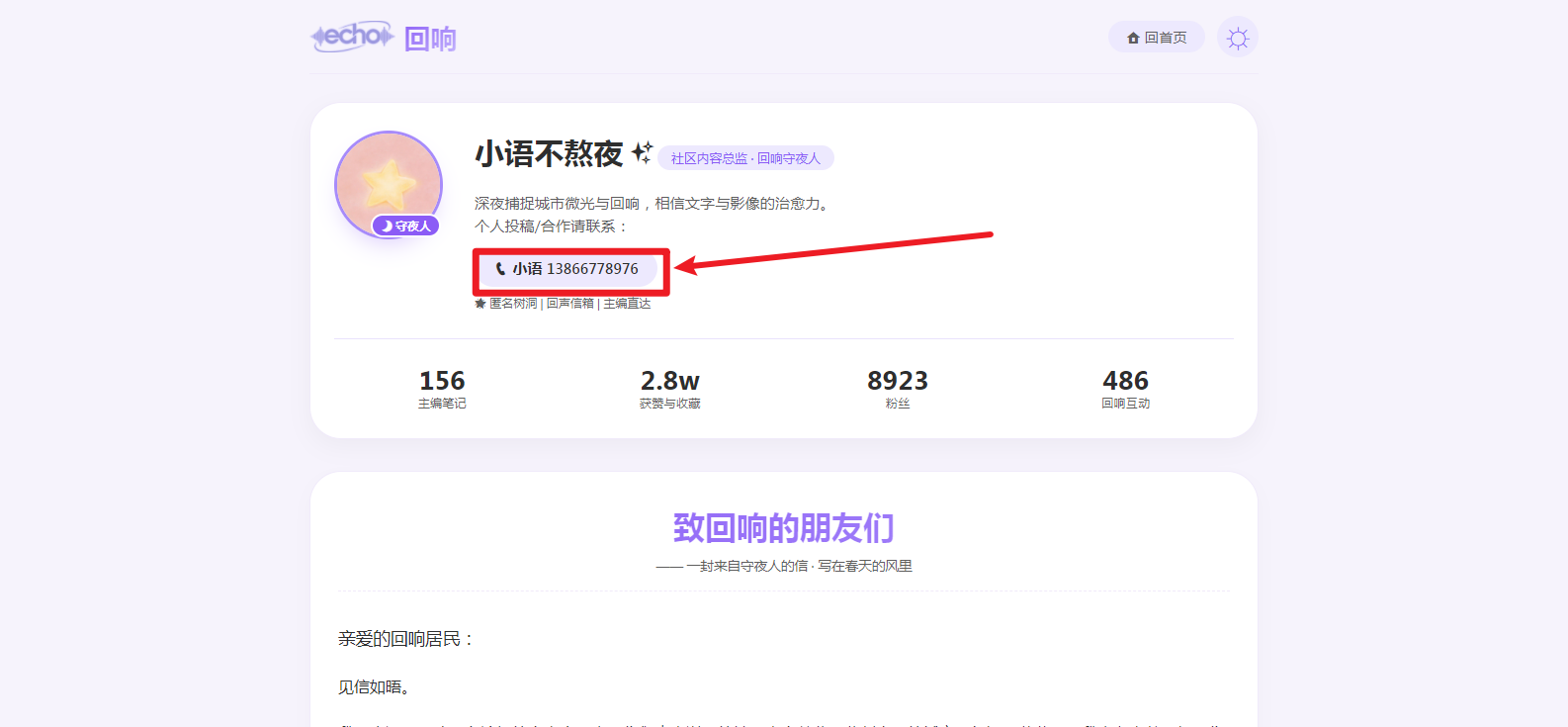The image size is (1568, 727).
Task: Open the 回声信箱 link
Action: tap(570, 304)
